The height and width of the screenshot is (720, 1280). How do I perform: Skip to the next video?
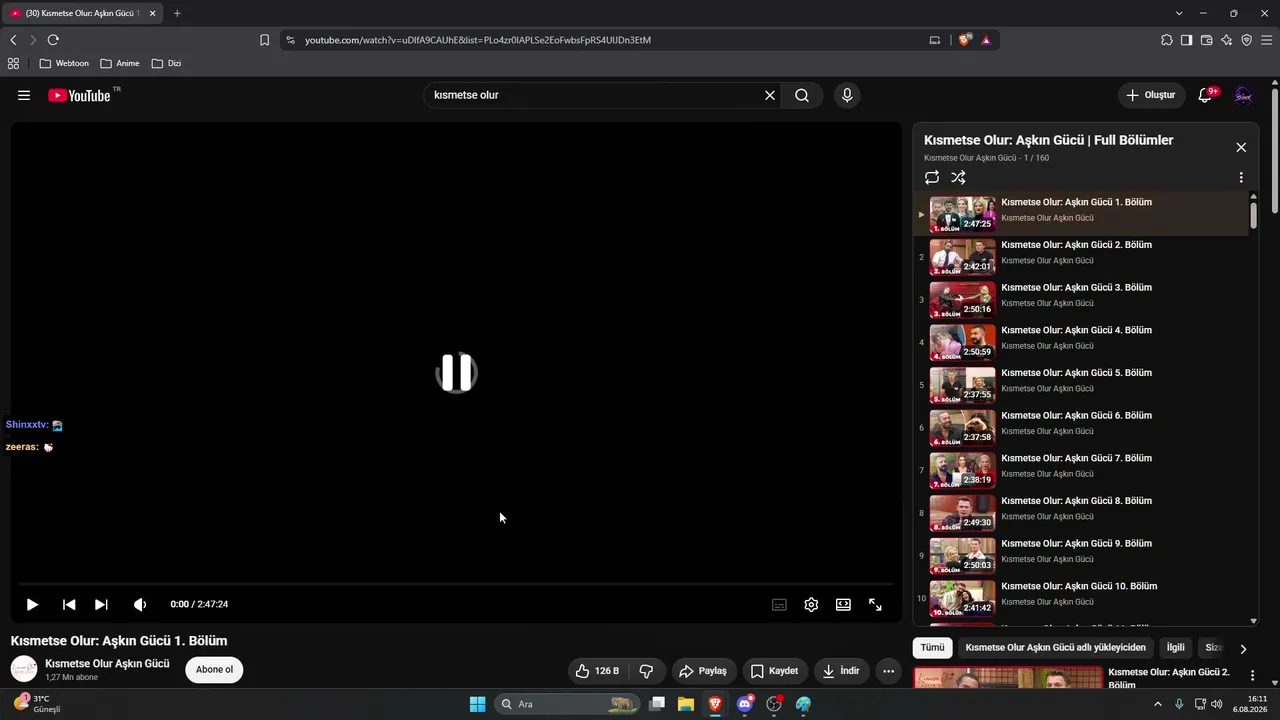(101, 604)
